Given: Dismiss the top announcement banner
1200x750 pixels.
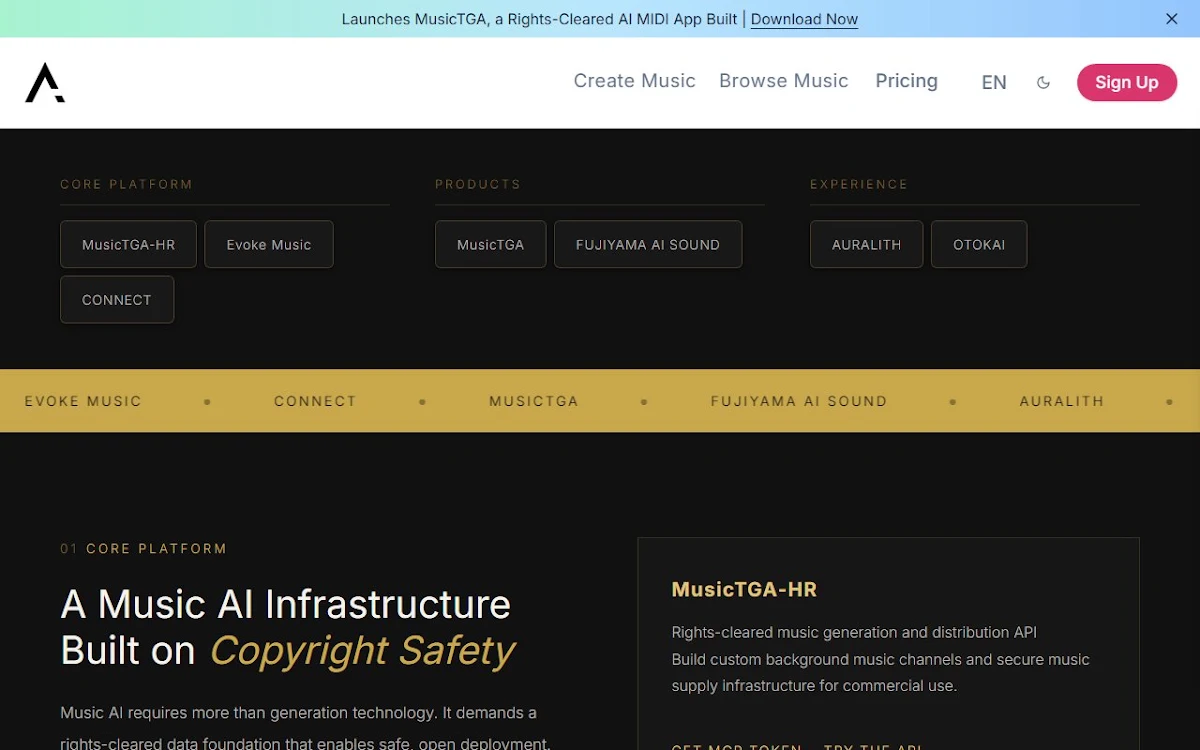Looking at the screenshot, I should (x=1172, y=19).
